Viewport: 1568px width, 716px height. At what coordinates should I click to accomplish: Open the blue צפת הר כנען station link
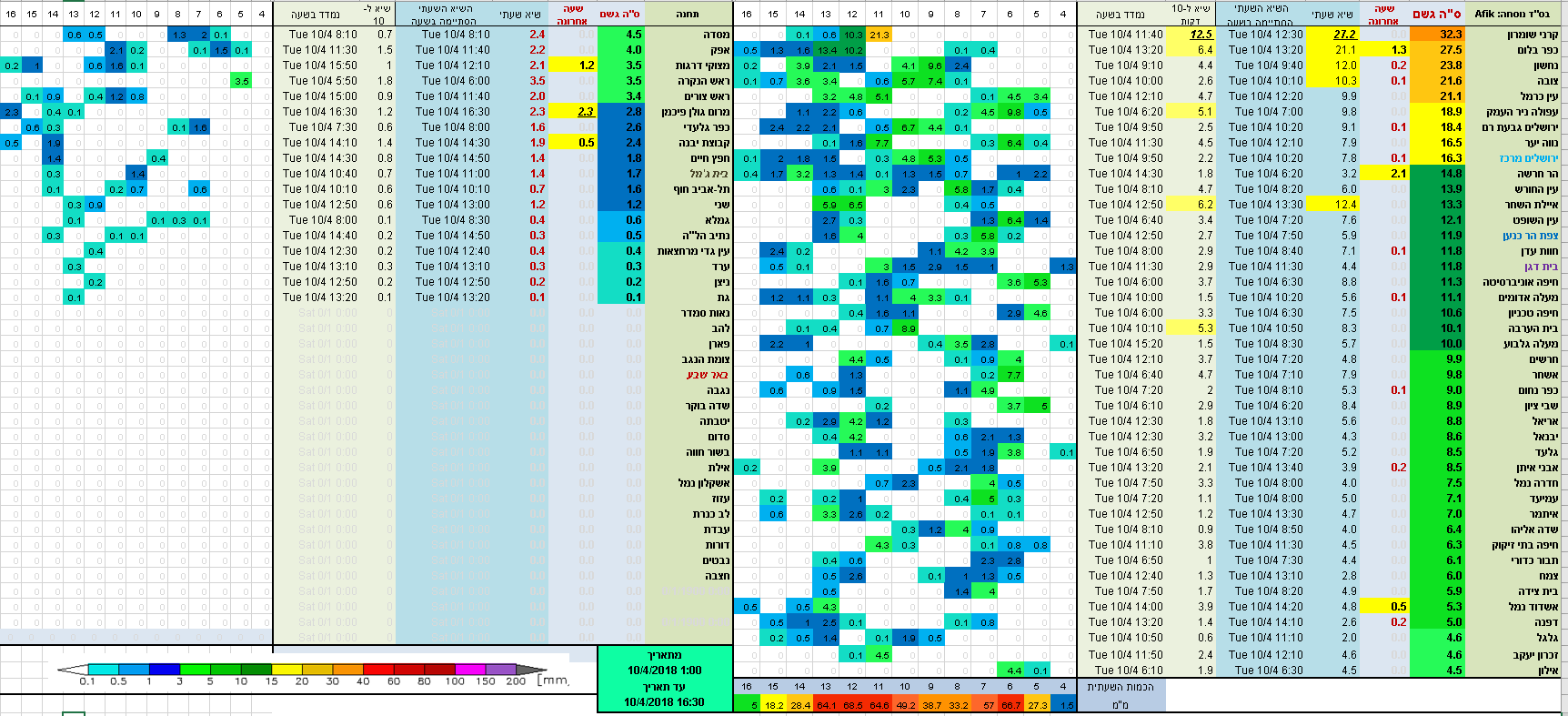click(1530, 236)
